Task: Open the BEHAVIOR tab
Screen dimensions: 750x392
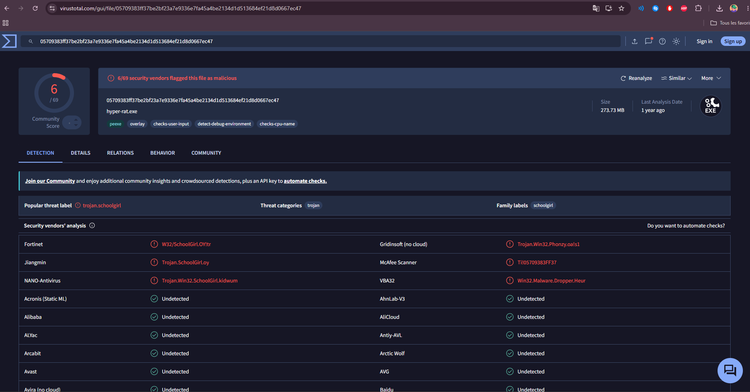Action: tap(163, 153)
